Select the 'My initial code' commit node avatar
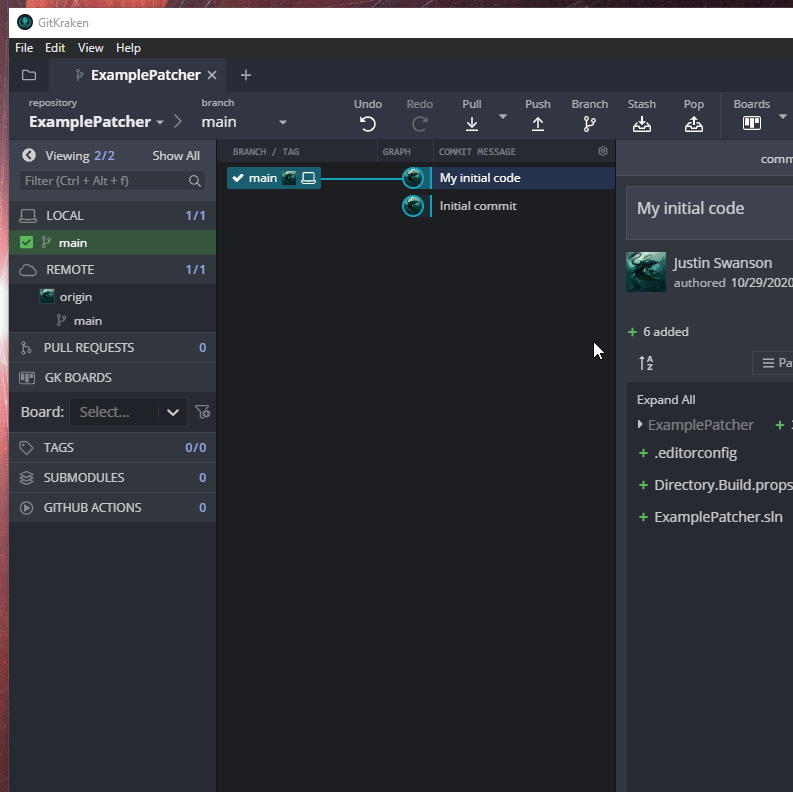Screen dimensions: 793x792 (413, 178)
